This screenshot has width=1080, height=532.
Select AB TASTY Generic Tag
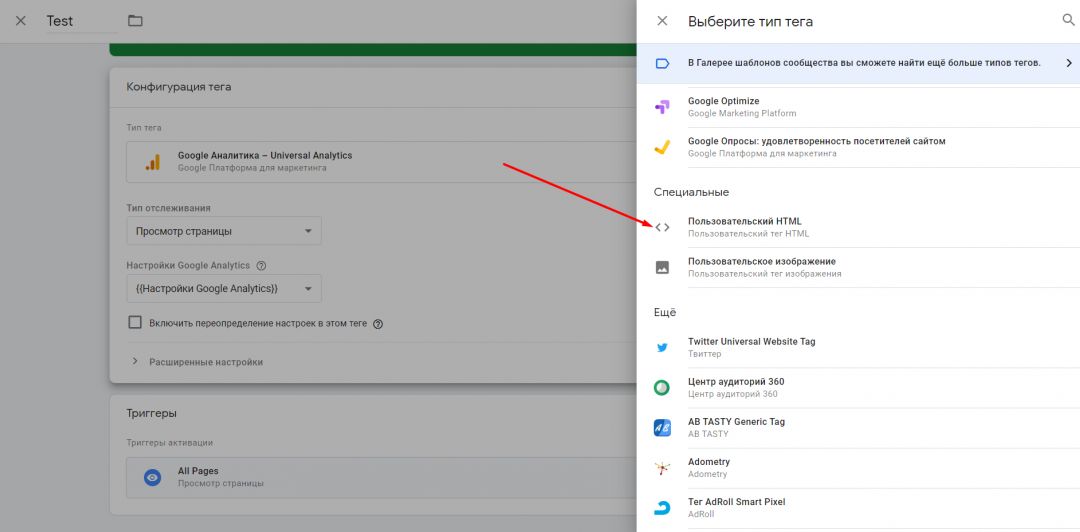coord(858,427)
